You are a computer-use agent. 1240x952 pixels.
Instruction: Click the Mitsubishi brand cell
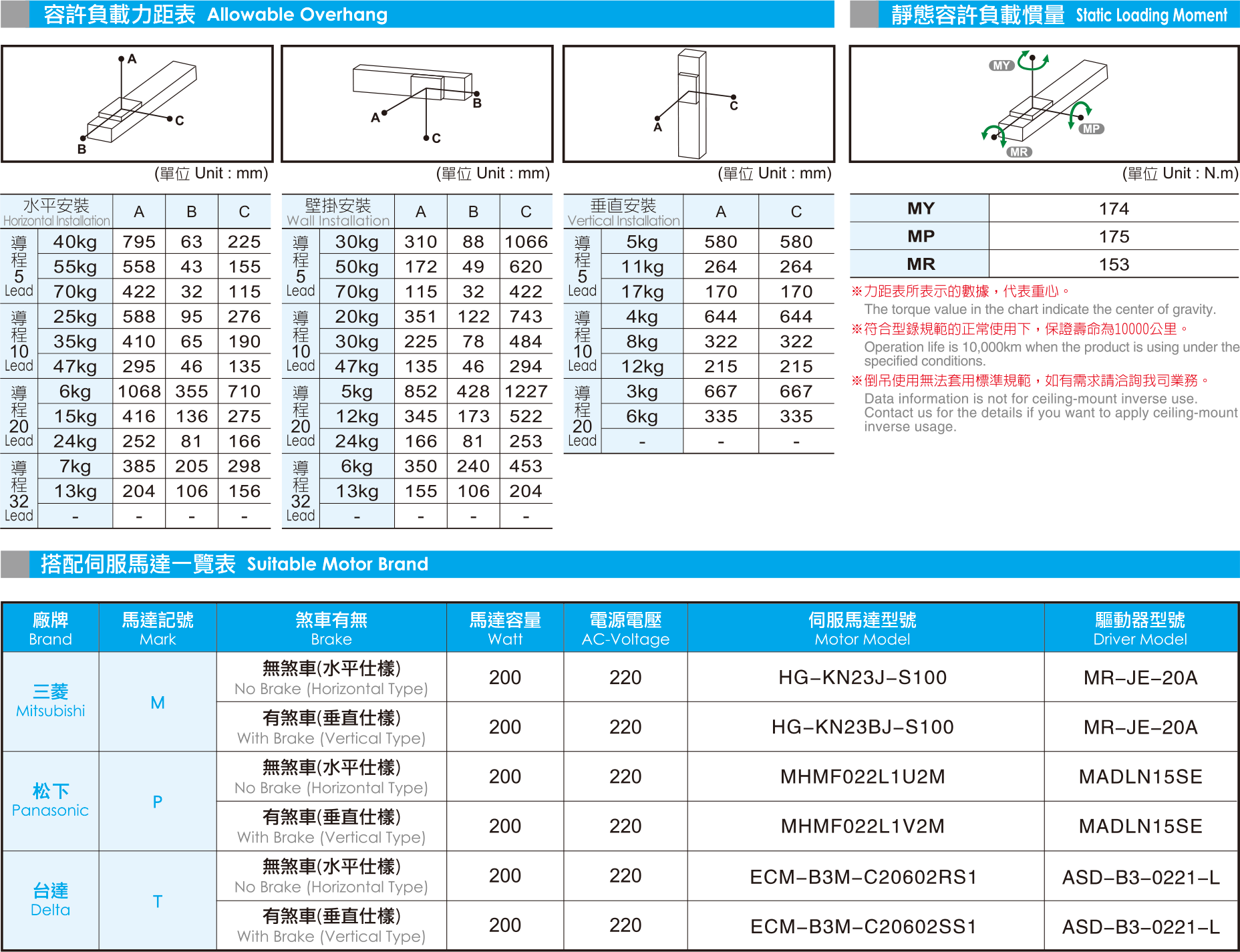point(51,701)
